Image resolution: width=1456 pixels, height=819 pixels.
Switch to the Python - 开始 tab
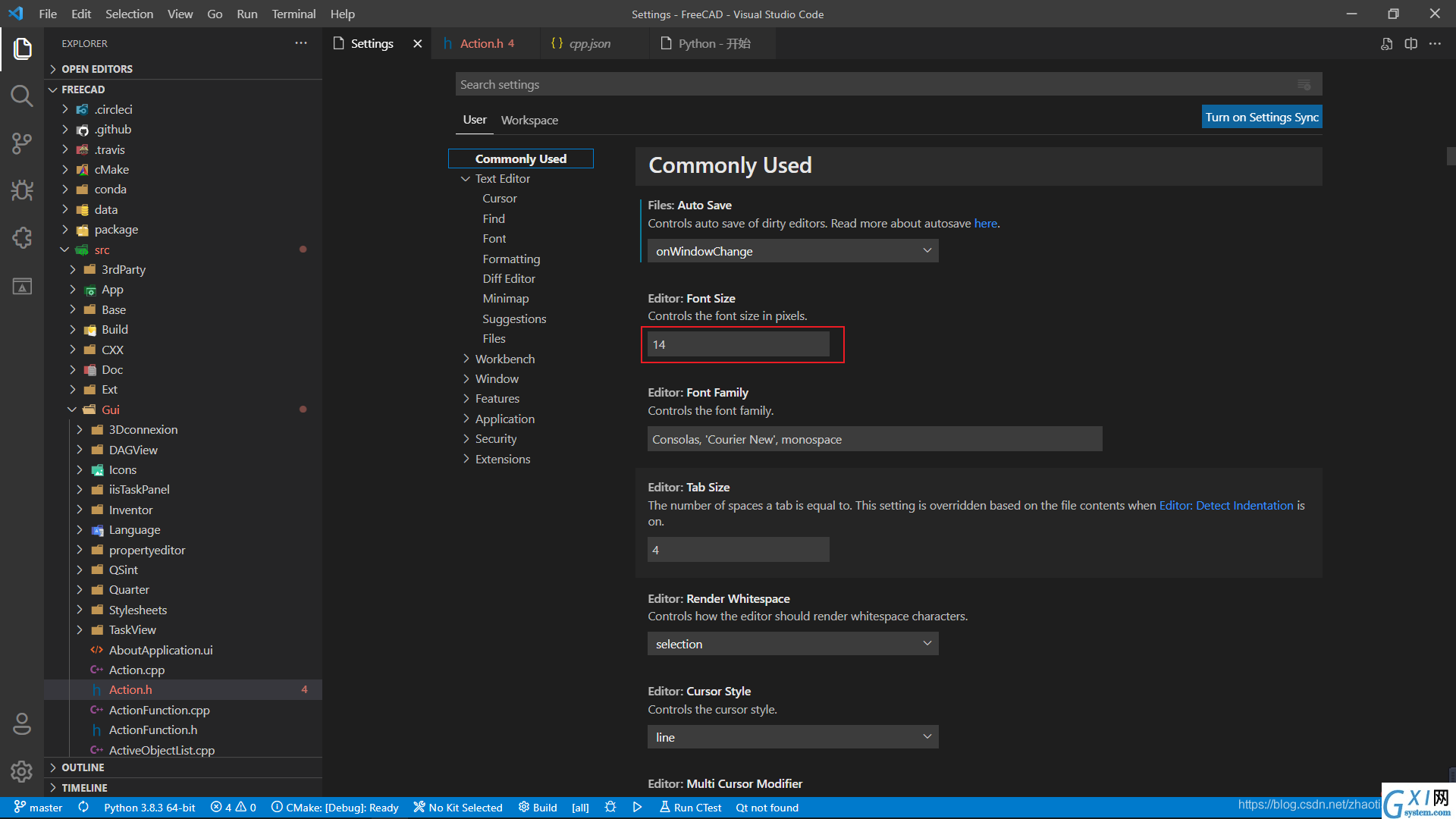point(713,44)
